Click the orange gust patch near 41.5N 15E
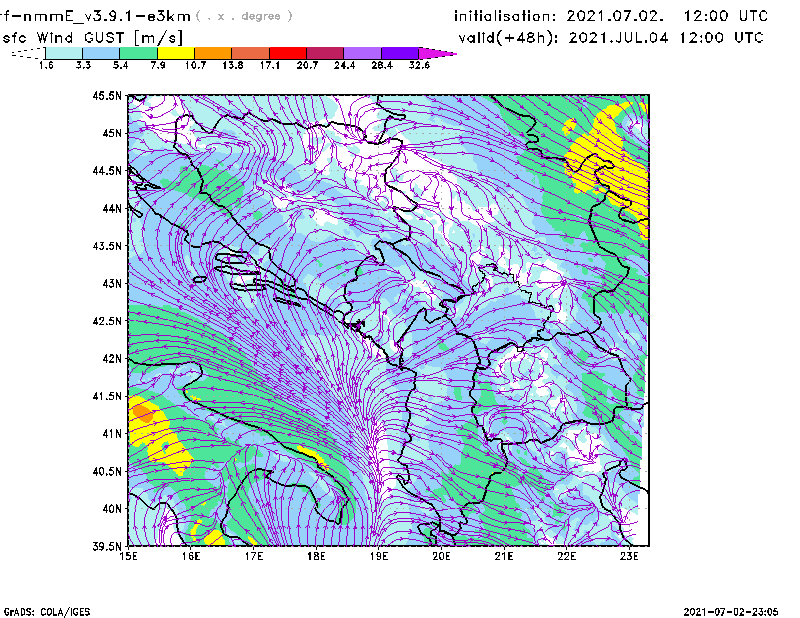The width and height of the screenshot is (800, 618). (x=143, y=412)
